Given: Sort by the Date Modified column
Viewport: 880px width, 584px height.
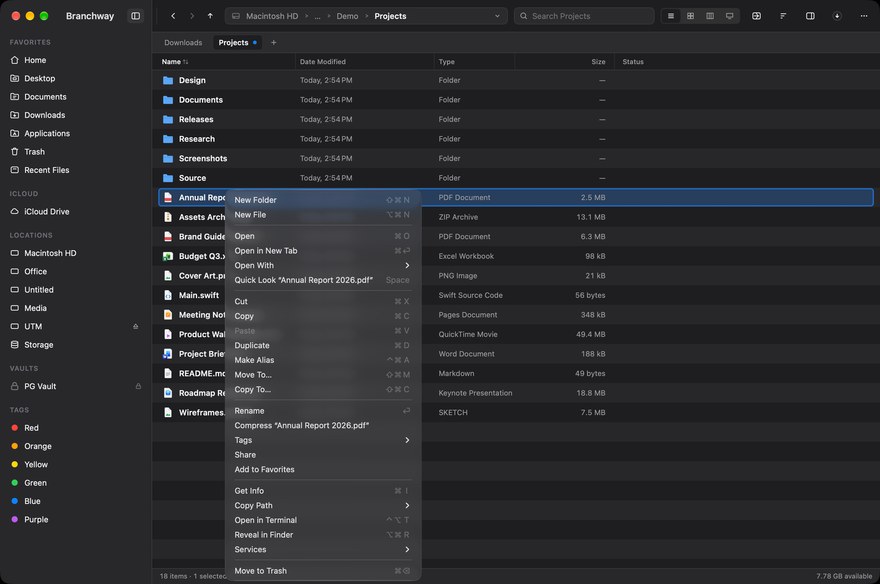Looking at the screenshot, I should point(323,62).
